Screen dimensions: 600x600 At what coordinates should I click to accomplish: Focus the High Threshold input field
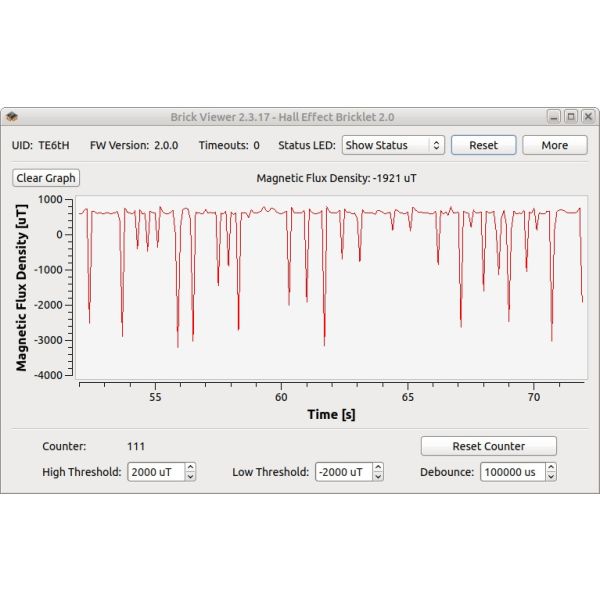[157, 472]
